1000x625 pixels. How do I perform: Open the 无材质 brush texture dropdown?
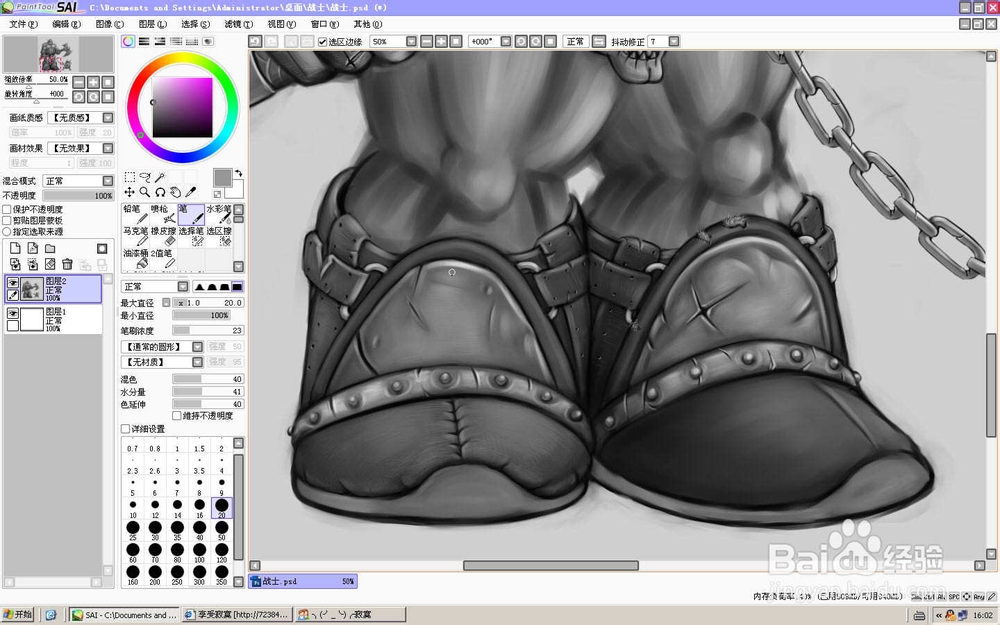198,362
